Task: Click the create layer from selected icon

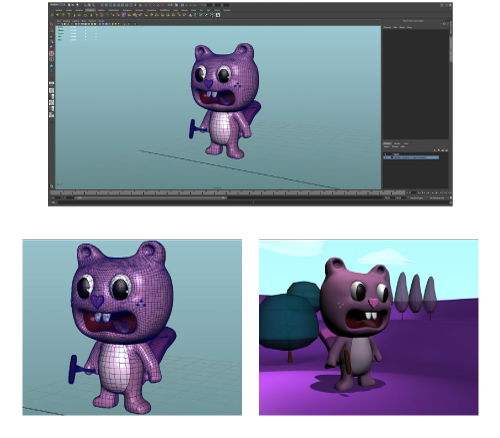Action: click(447, 150)
